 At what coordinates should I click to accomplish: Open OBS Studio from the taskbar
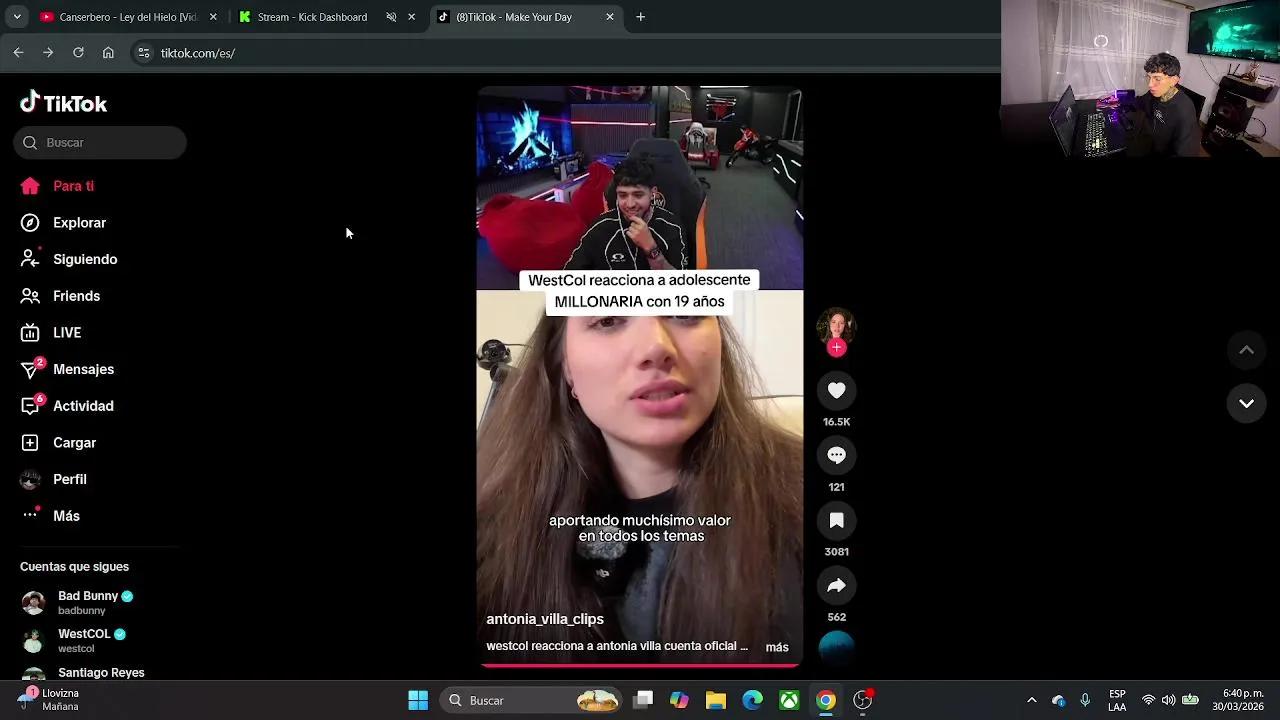click(862, 700)
